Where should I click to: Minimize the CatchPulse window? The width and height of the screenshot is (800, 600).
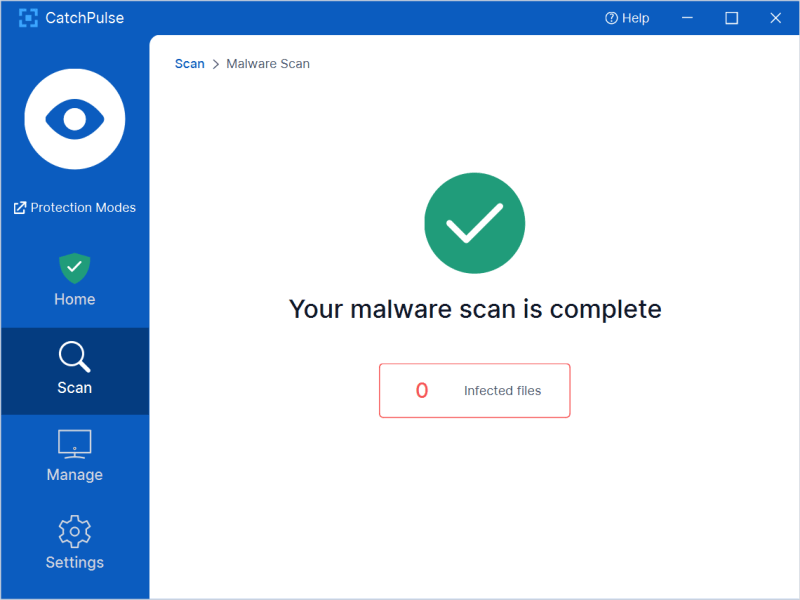pyautogui.click(x=687, y=18)
